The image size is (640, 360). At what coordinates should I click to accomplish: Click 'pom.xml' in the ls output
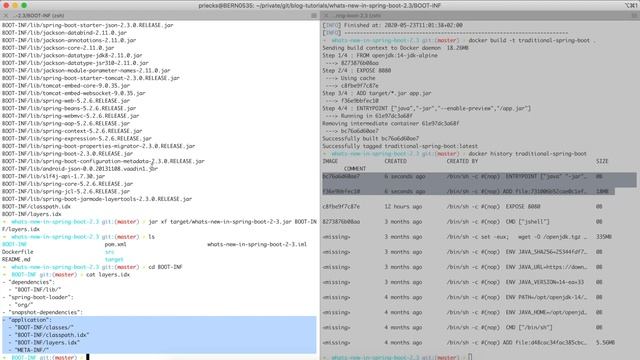tap(116, 244)
